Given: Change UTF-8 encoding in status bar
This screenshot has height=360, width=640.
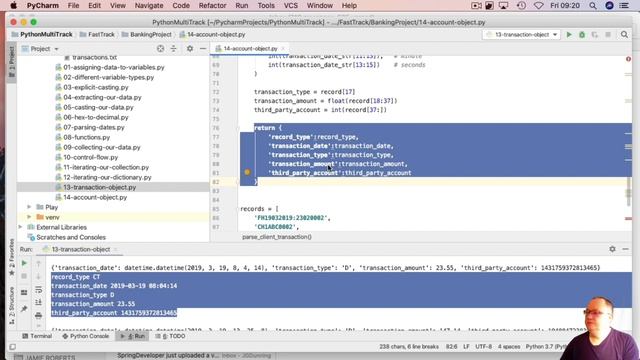Looking at the screenshot, I should [x=484, y=347].
